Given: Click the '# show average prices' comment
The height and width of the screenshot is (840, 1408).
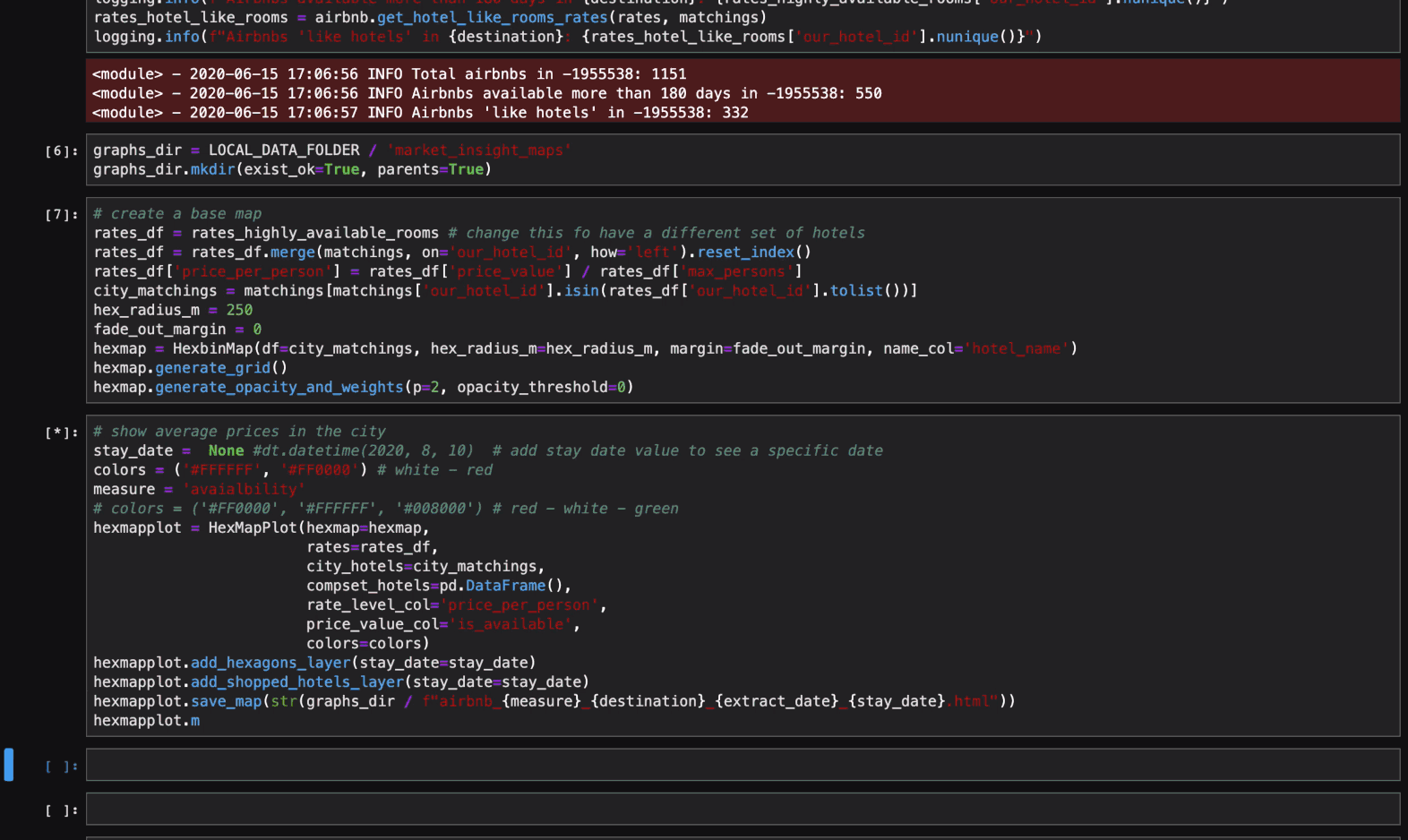Looking at the screenshot, I should [x=239, y=432].
